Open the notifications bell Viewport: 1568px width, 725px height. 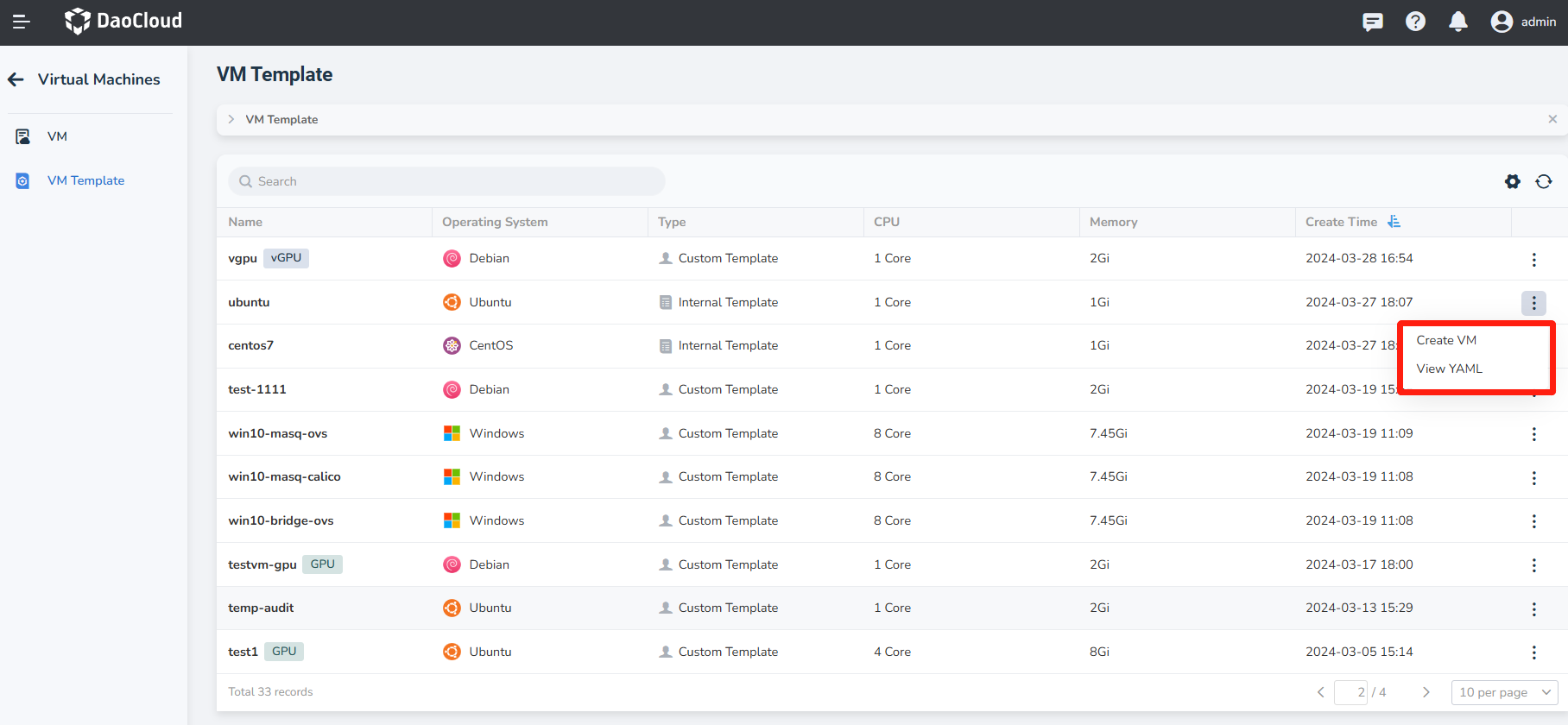click(x=1458, y=22)
